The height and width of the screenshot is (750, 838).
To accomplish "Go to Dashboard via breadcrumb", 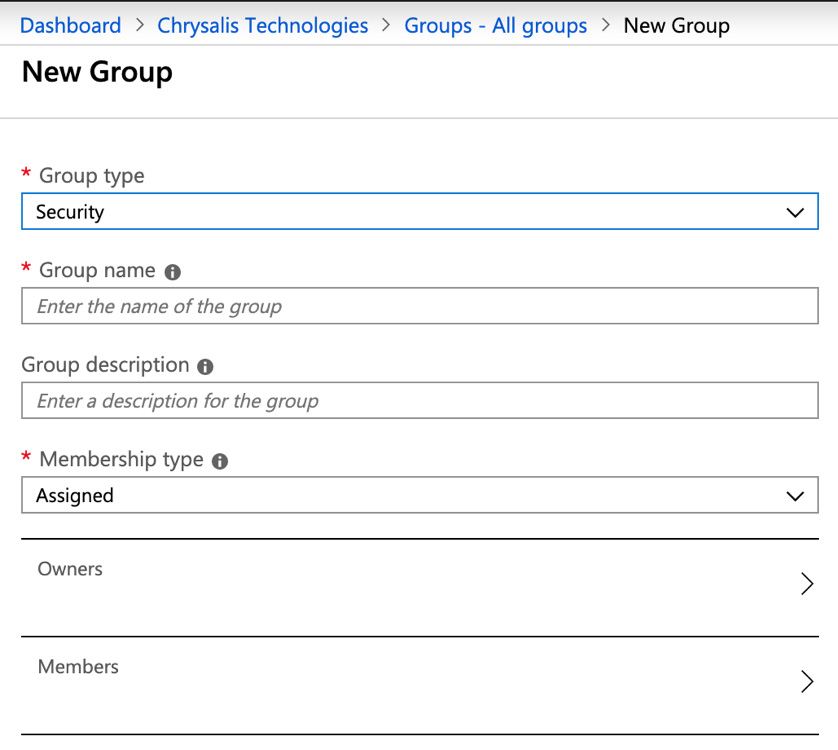I will point(70,26).
